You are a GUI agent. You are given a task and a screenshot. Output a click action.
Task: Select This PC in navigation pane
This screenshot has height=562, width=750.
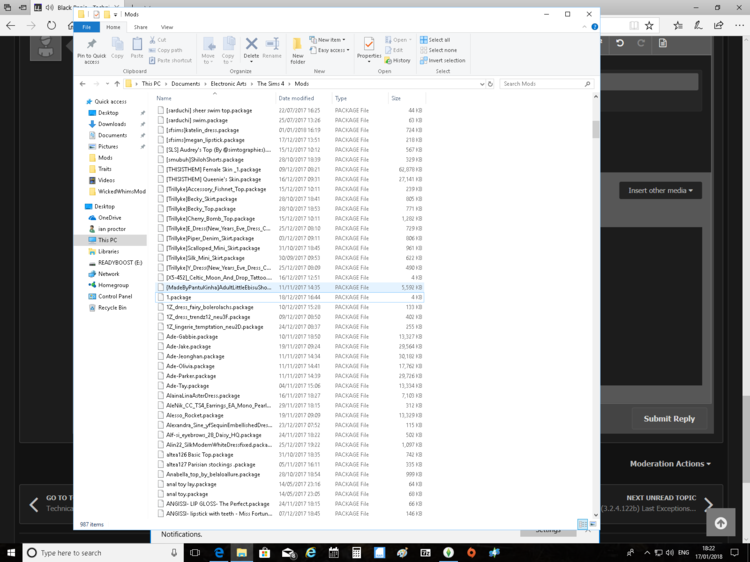pyautogui.click(x=107, y=240)
